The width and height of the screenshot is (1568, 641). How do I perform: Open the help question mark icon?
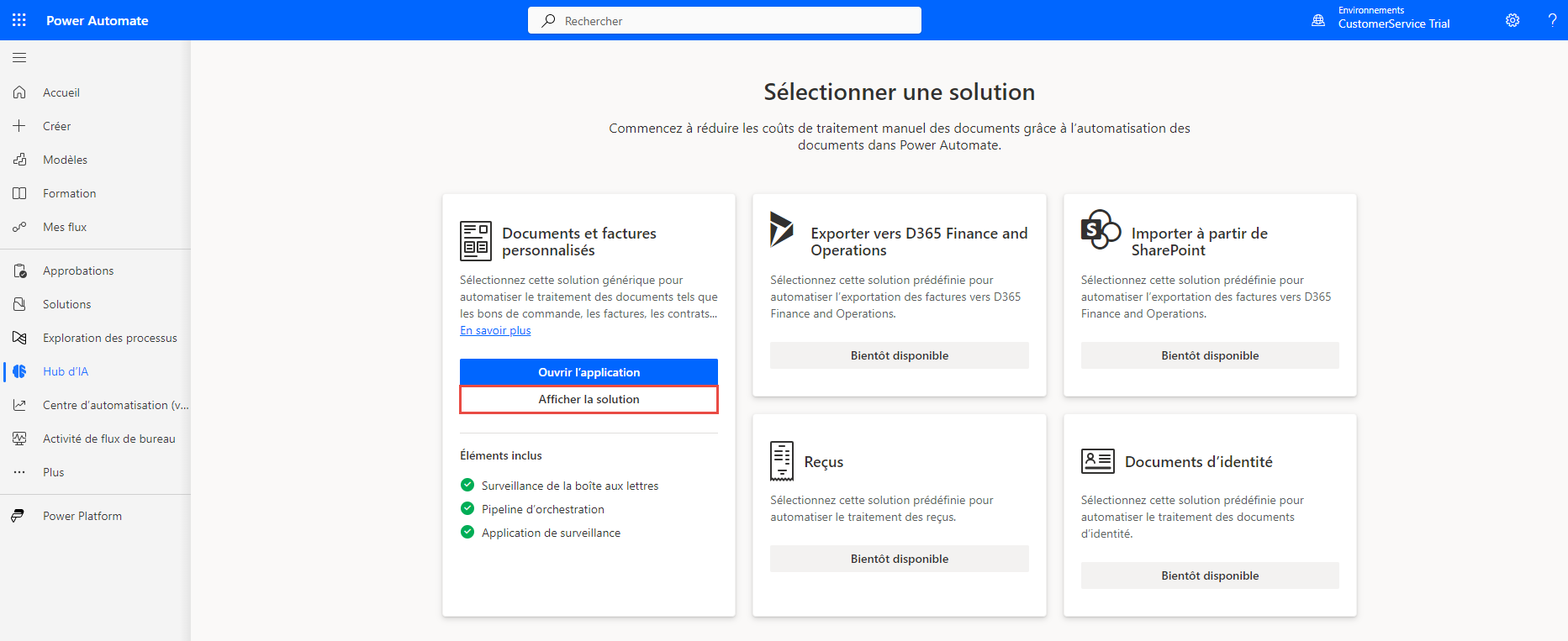tap(1552, 20)
